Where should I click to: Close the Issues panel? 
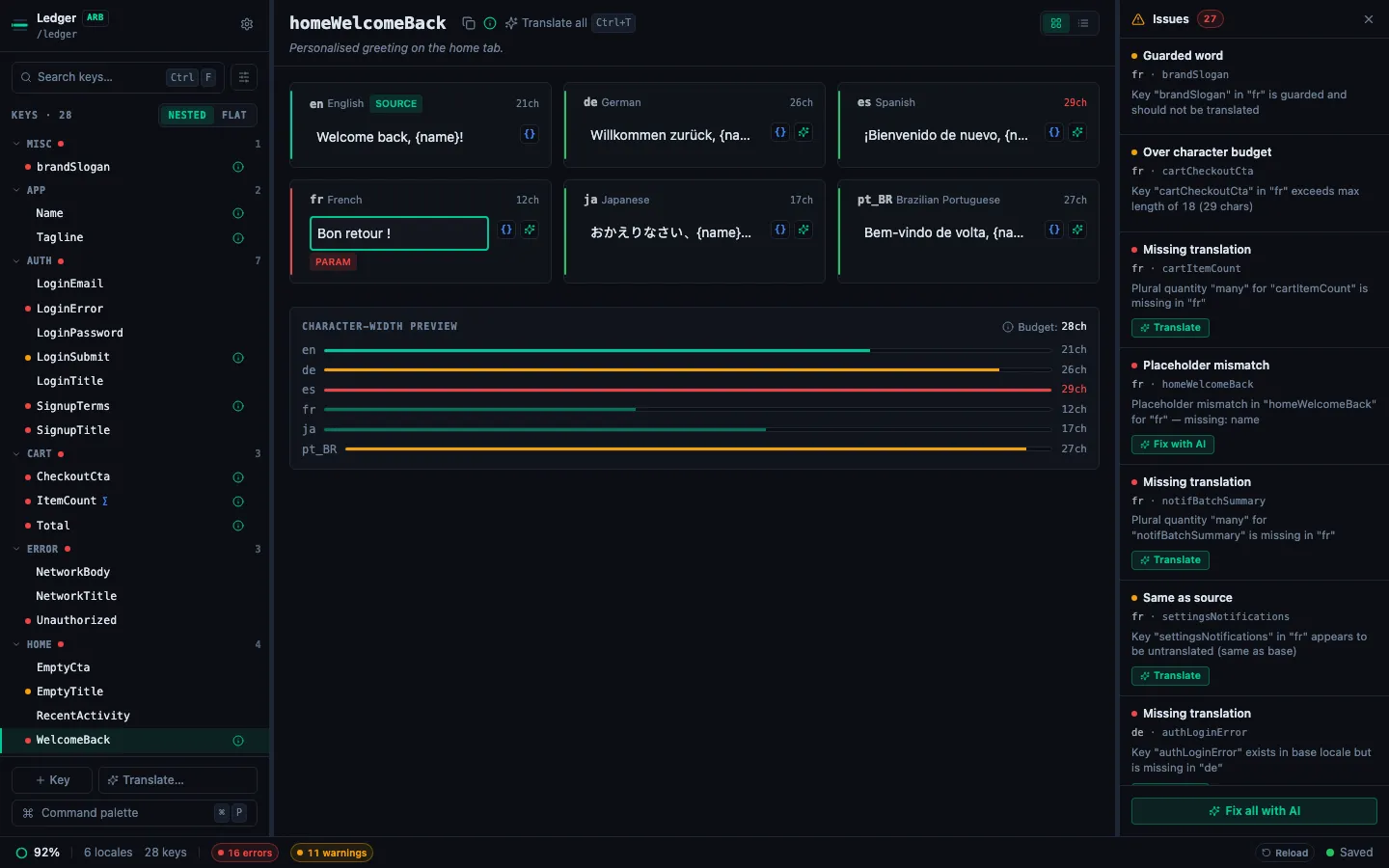tap(1368, 19)
